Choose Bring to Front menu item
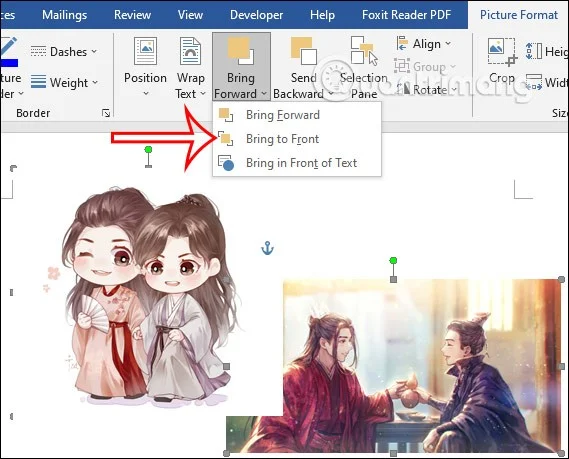The width and height of the screenshot is (569, 459). click(297, 139)
